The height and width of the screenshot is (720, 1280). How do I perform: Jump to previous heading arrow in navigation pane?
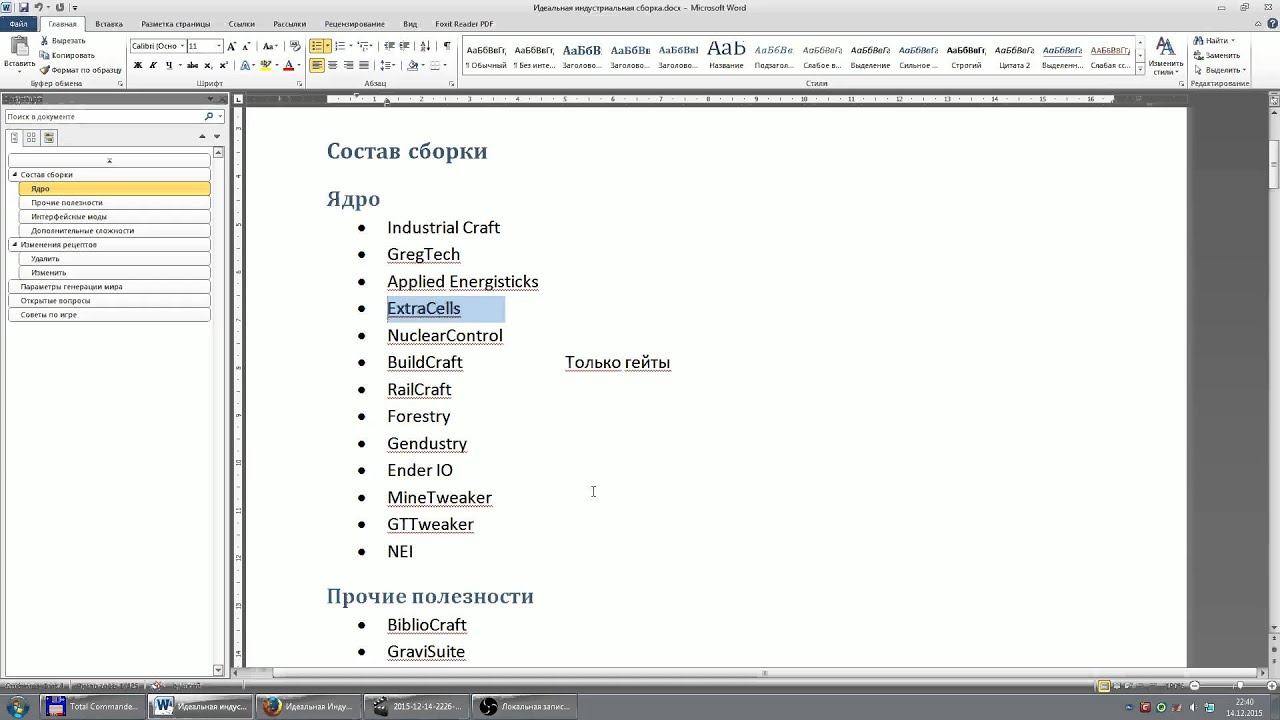pyautogui.click(x=202, y=137)
